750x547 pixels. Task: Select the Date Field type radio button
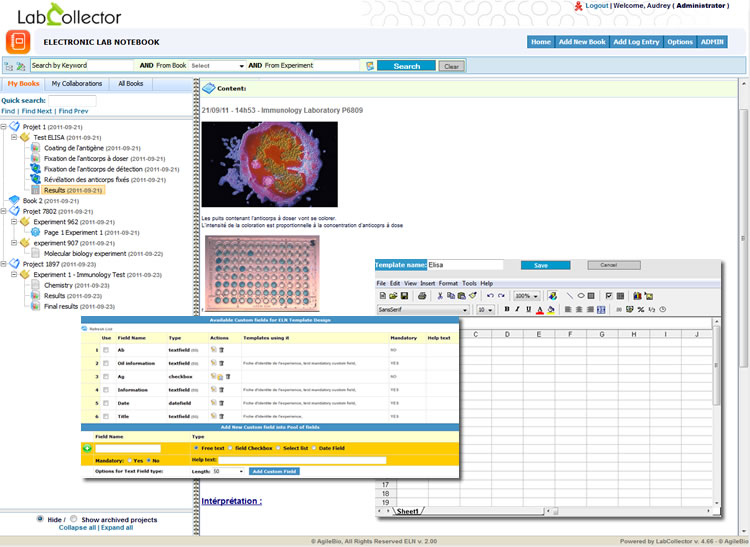(314, 448)
